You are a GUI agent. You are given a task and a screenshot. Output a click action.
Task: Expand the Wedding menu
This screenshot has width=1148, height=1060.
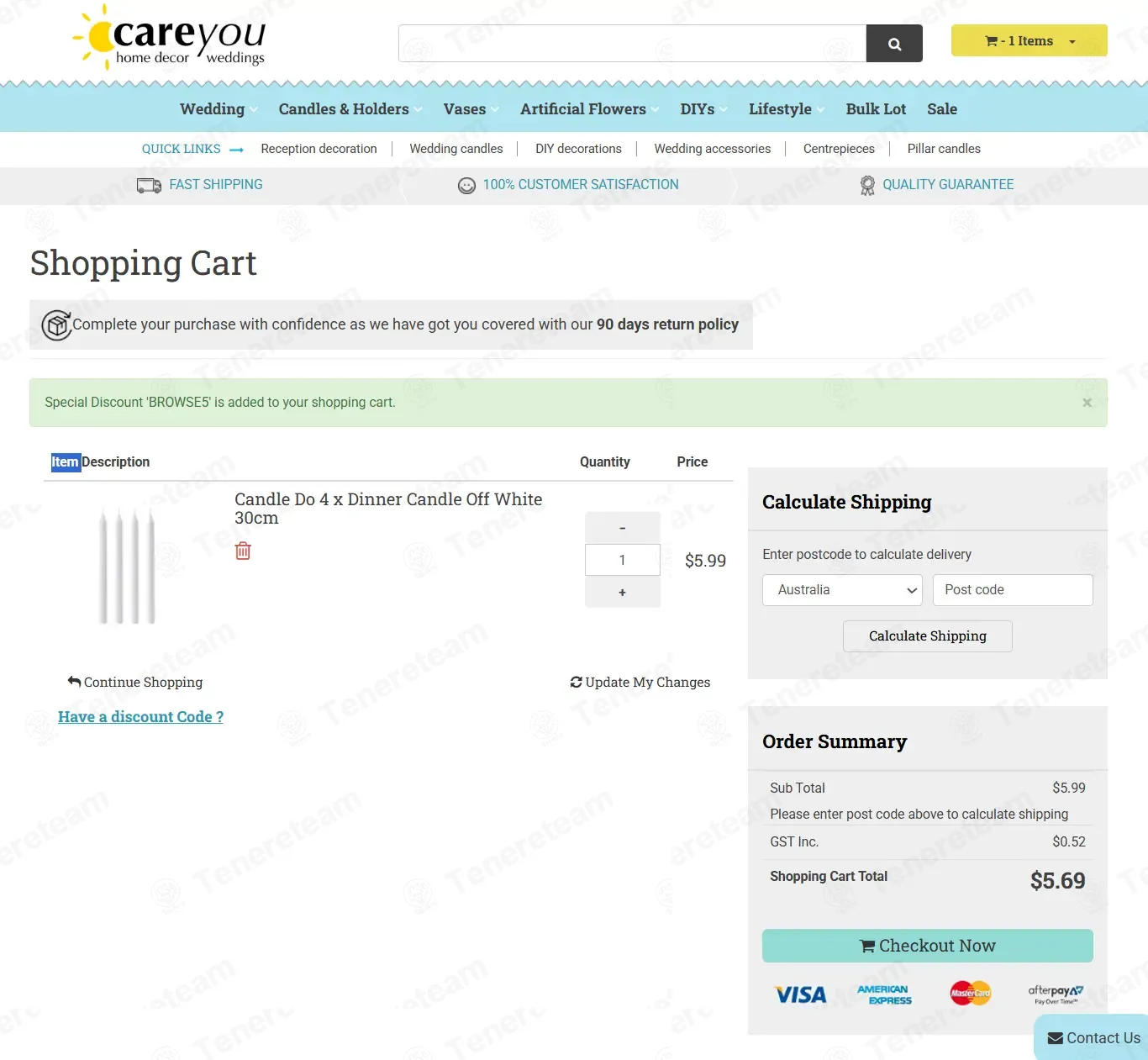pyautogui.click(x=219, y=109)
